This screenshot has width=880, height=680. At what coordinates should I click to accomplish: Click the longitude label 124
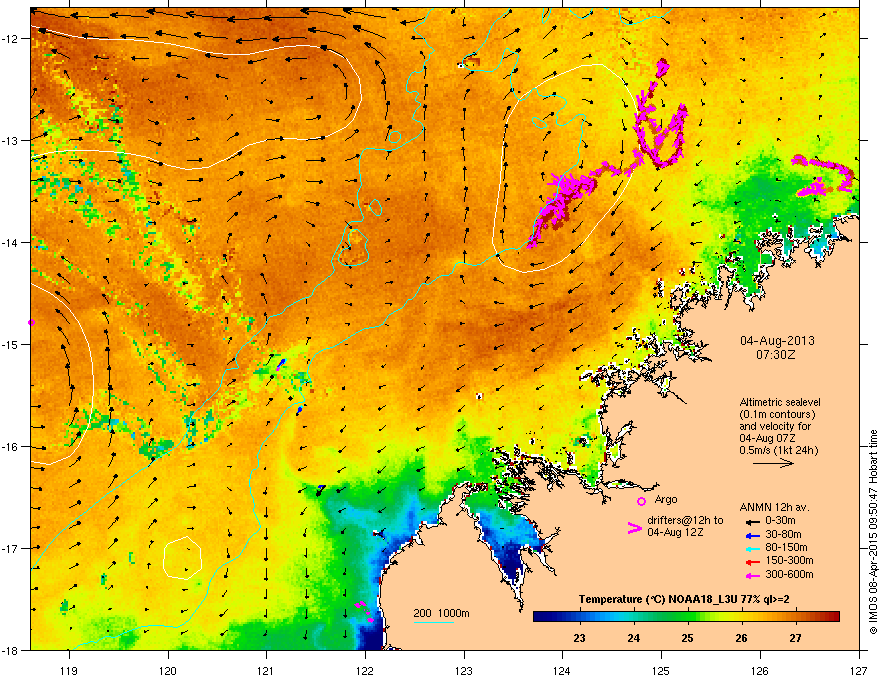[x=562, y=671]
